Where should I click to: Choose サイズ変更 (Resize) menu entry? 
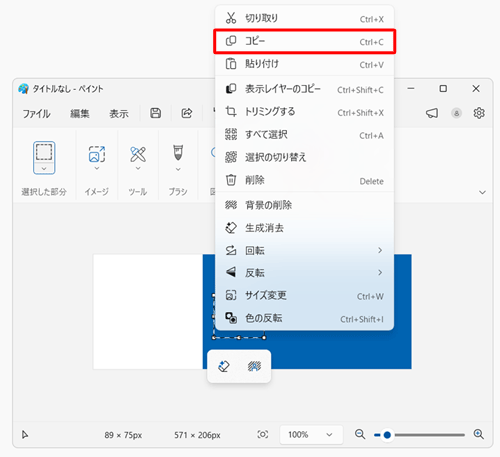304,296
